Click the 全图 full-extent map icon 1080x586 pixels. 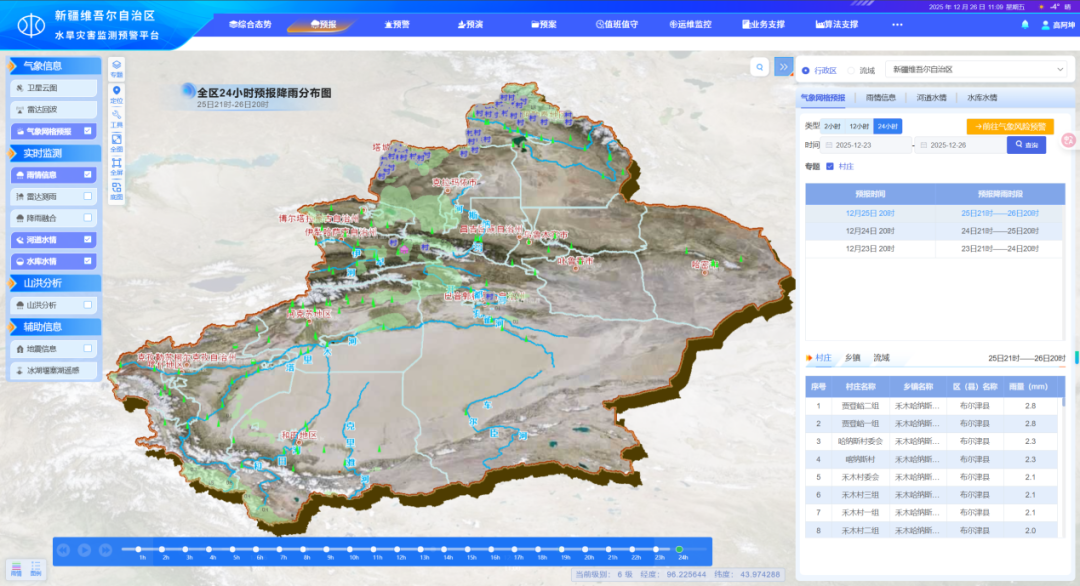(x=116, y=143)
